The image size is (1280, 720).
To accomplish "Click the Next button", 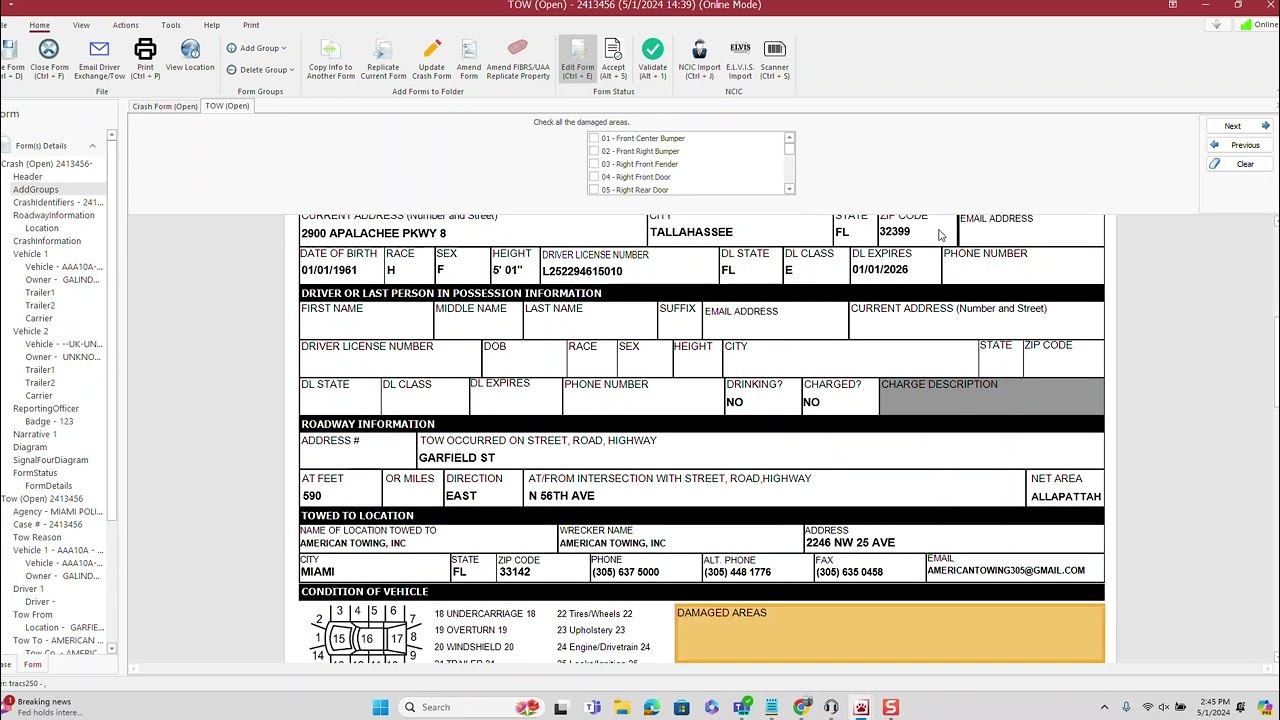I will [x=1239, y=126].
